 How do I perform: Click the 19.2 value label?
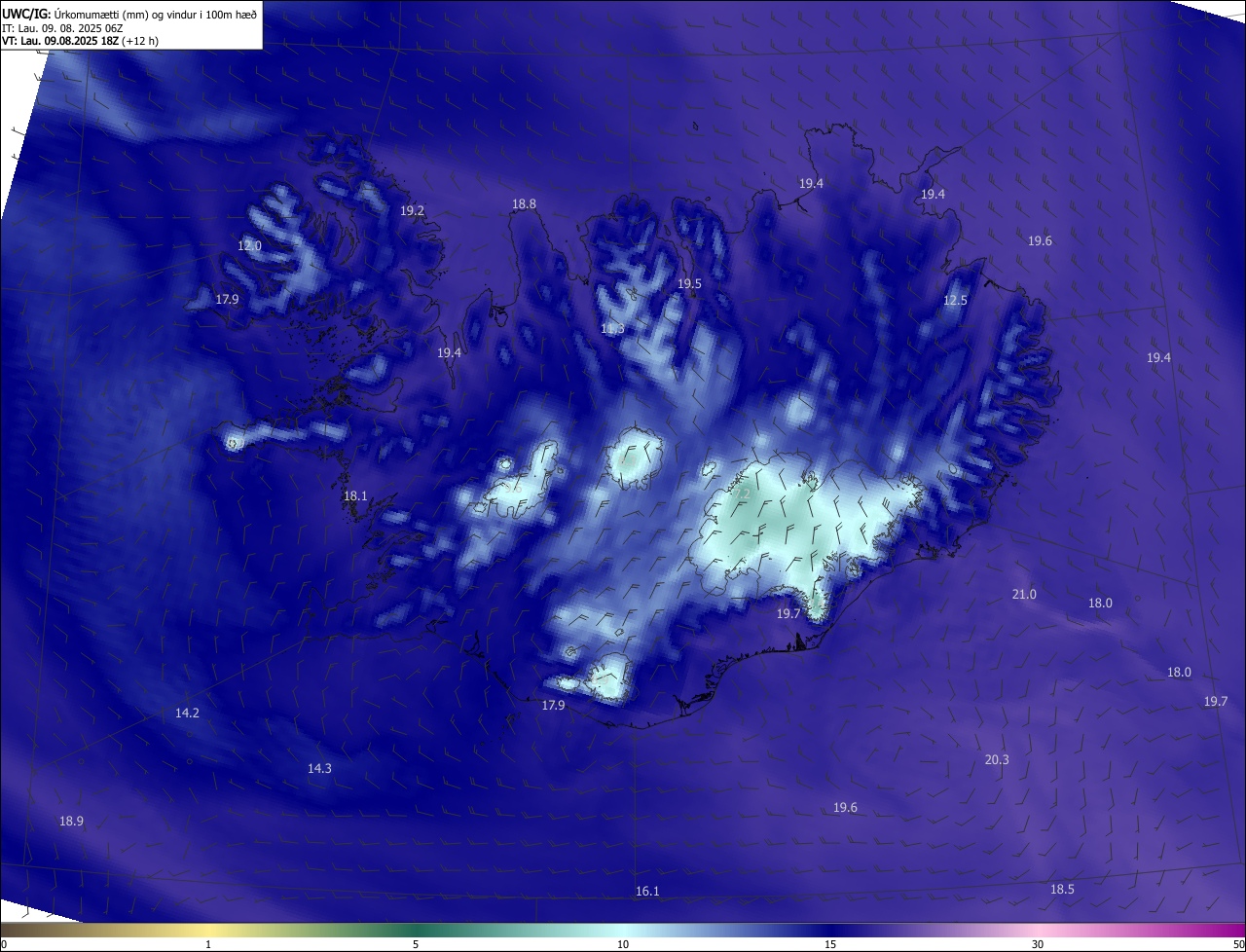click(x=413, y=210)
